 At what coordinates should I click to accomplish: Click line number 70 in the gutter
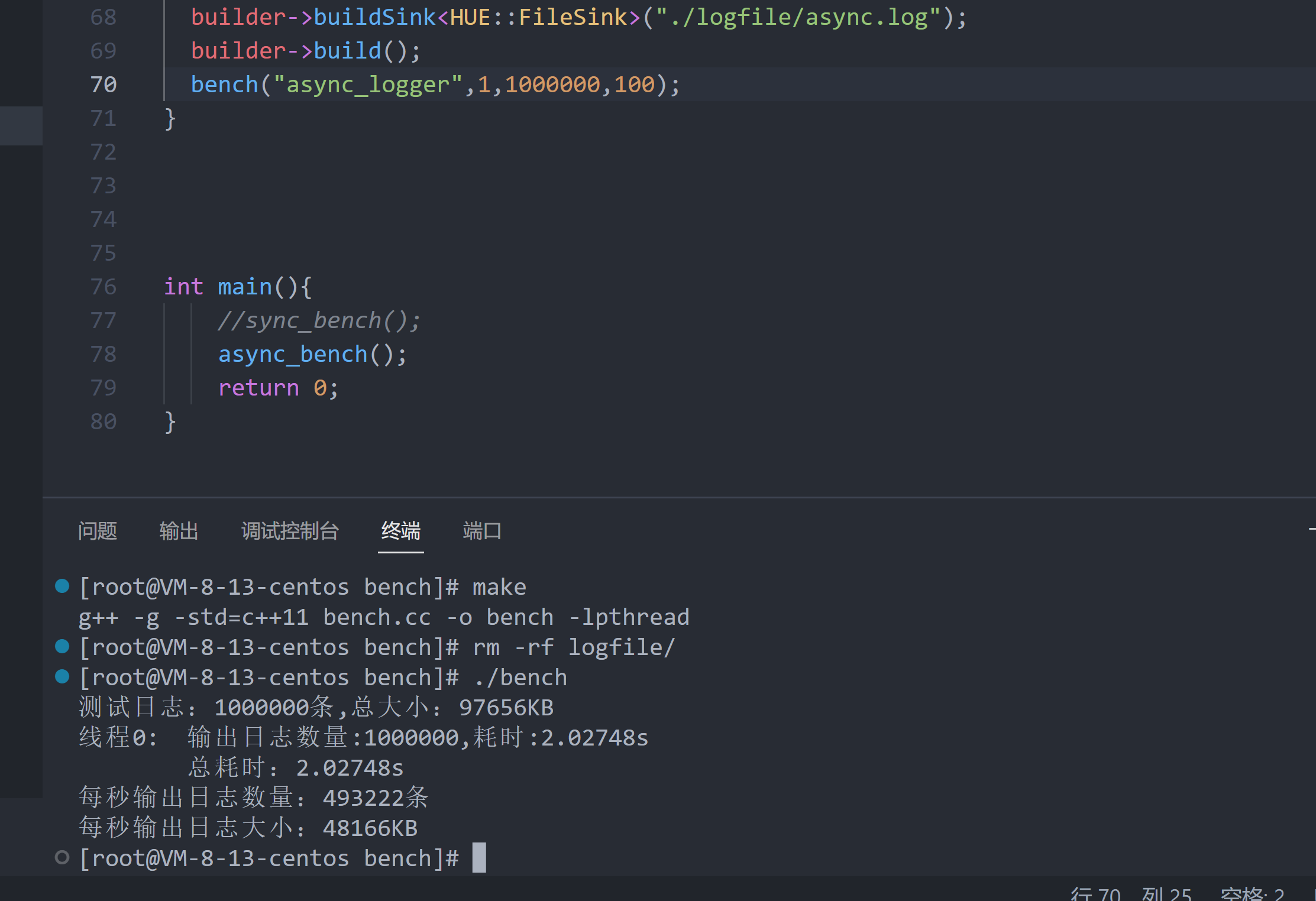click(104, 85)
